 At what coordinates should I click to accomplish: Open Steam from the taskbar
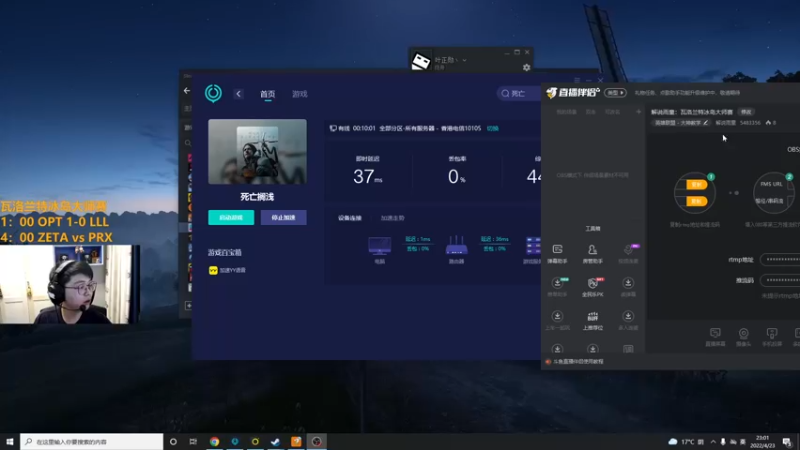276,442
